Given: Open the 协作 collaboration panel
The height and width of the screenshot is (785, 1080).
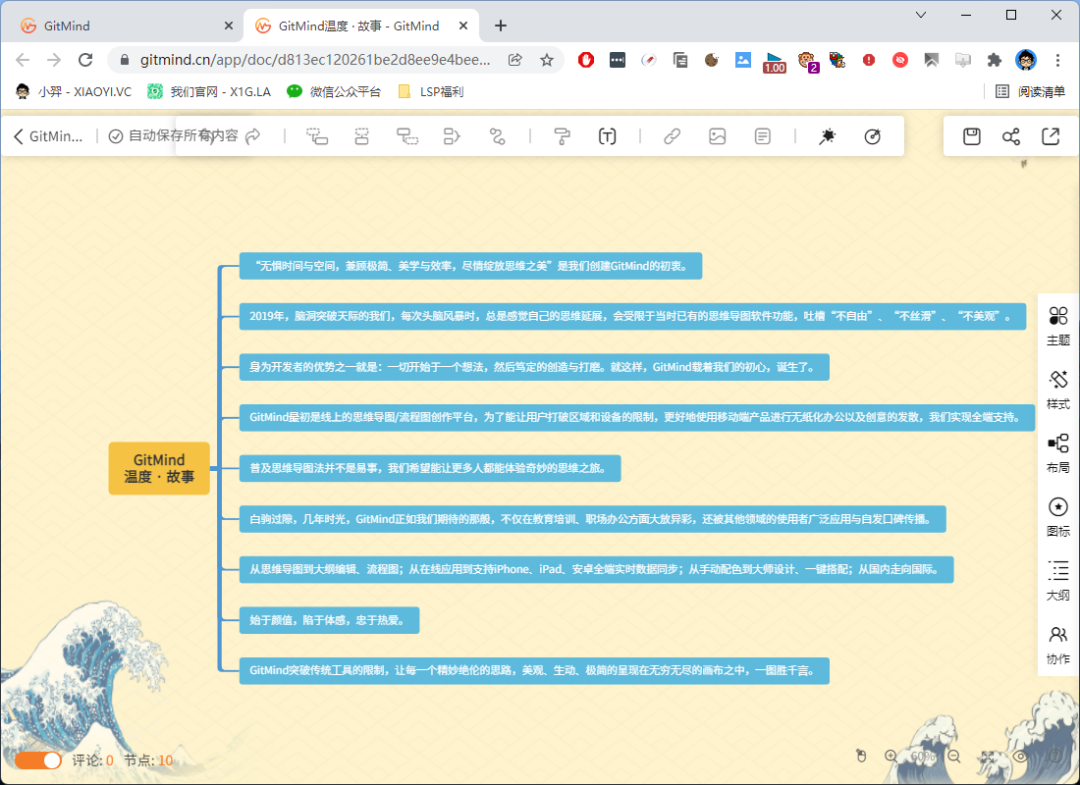Looking at the screenshot, I should (x=1058, y=645).
